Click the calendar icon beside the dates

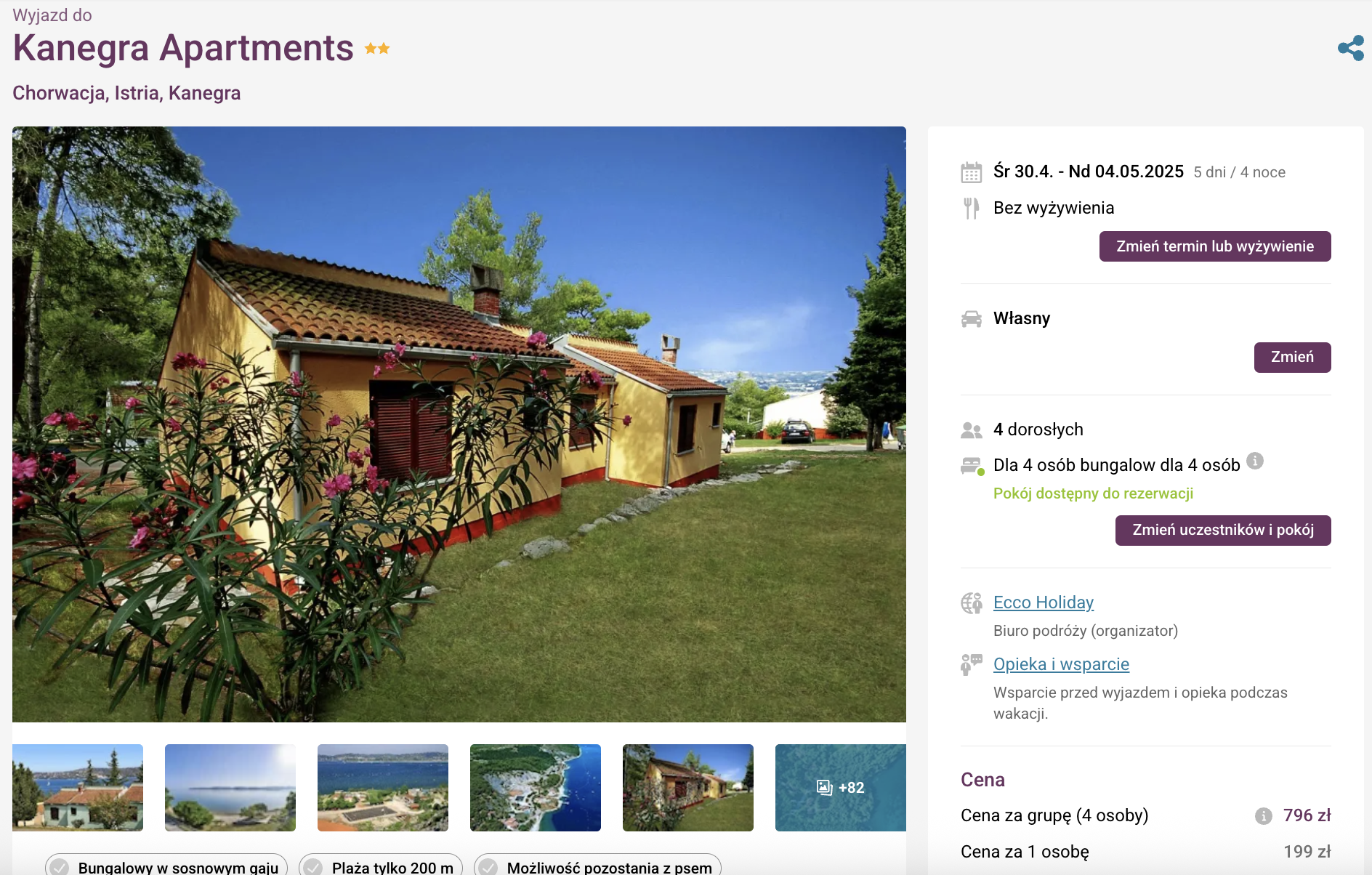[x=972, y=172]
